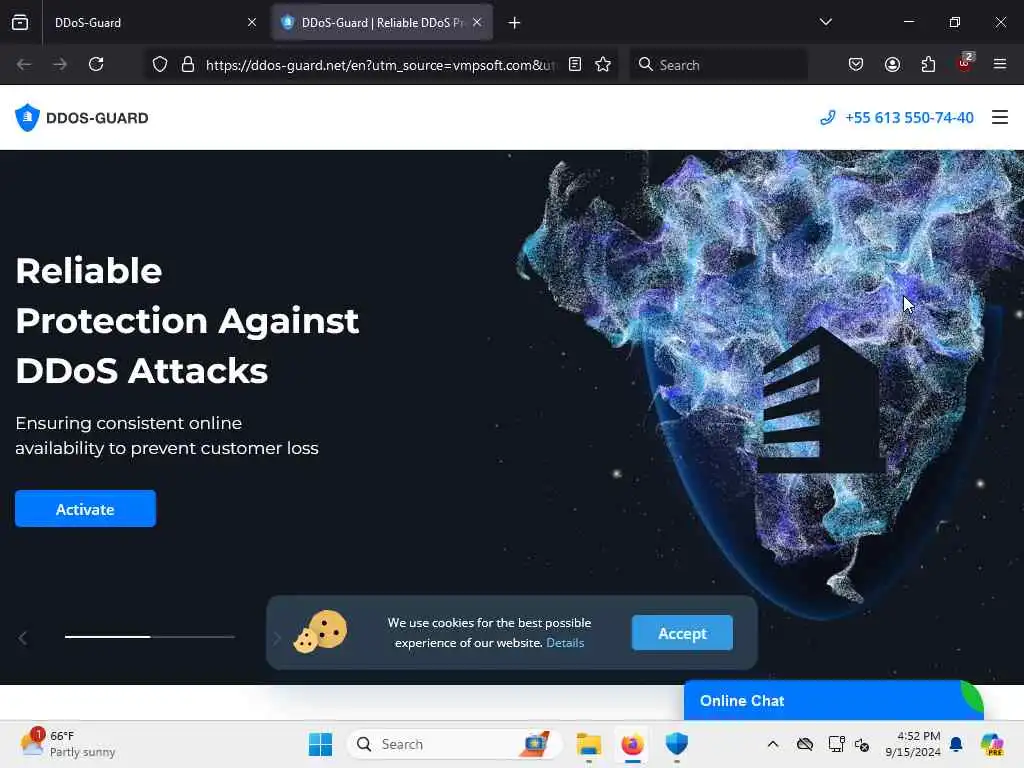Click the browser Search box
Image resolution: width=1024 pixels, height=768 pixels.
click(x=718, y=65)
